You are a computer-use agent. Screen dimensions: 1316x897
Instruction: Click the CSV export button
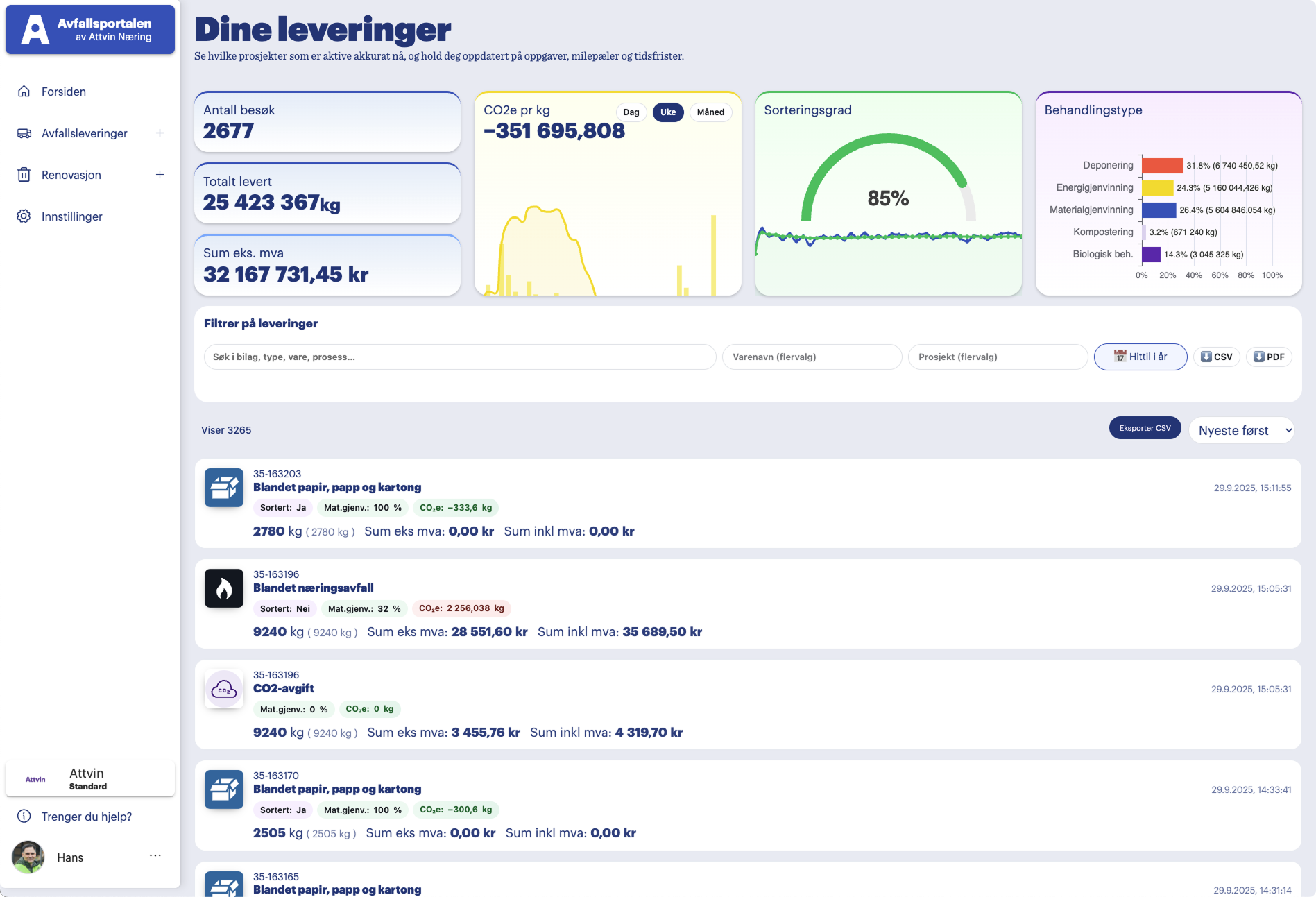point(1216,357)
